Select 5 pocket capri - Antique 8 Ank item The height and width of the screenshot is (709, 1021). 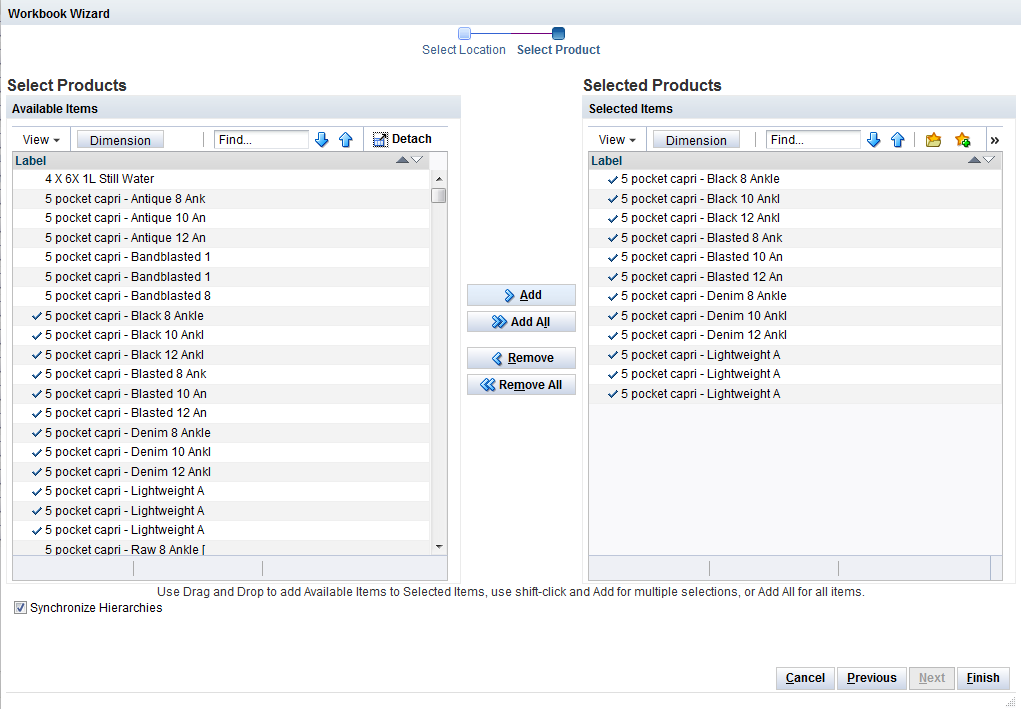pos(221,199)
